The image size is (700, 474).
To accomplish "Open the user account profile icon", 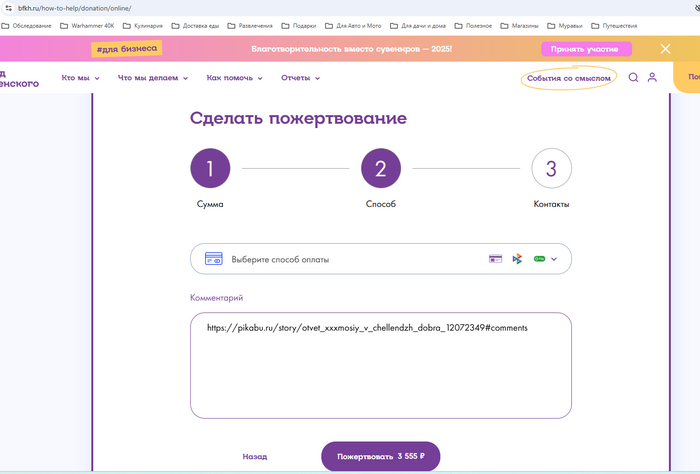I will (652, 77).
